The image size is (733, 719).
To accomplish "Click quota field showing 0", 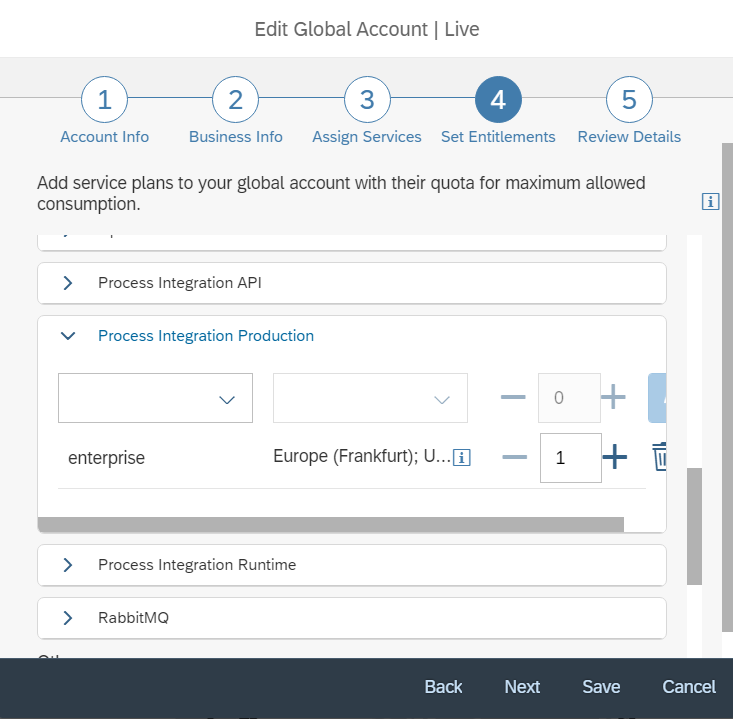I will point(569,398).
